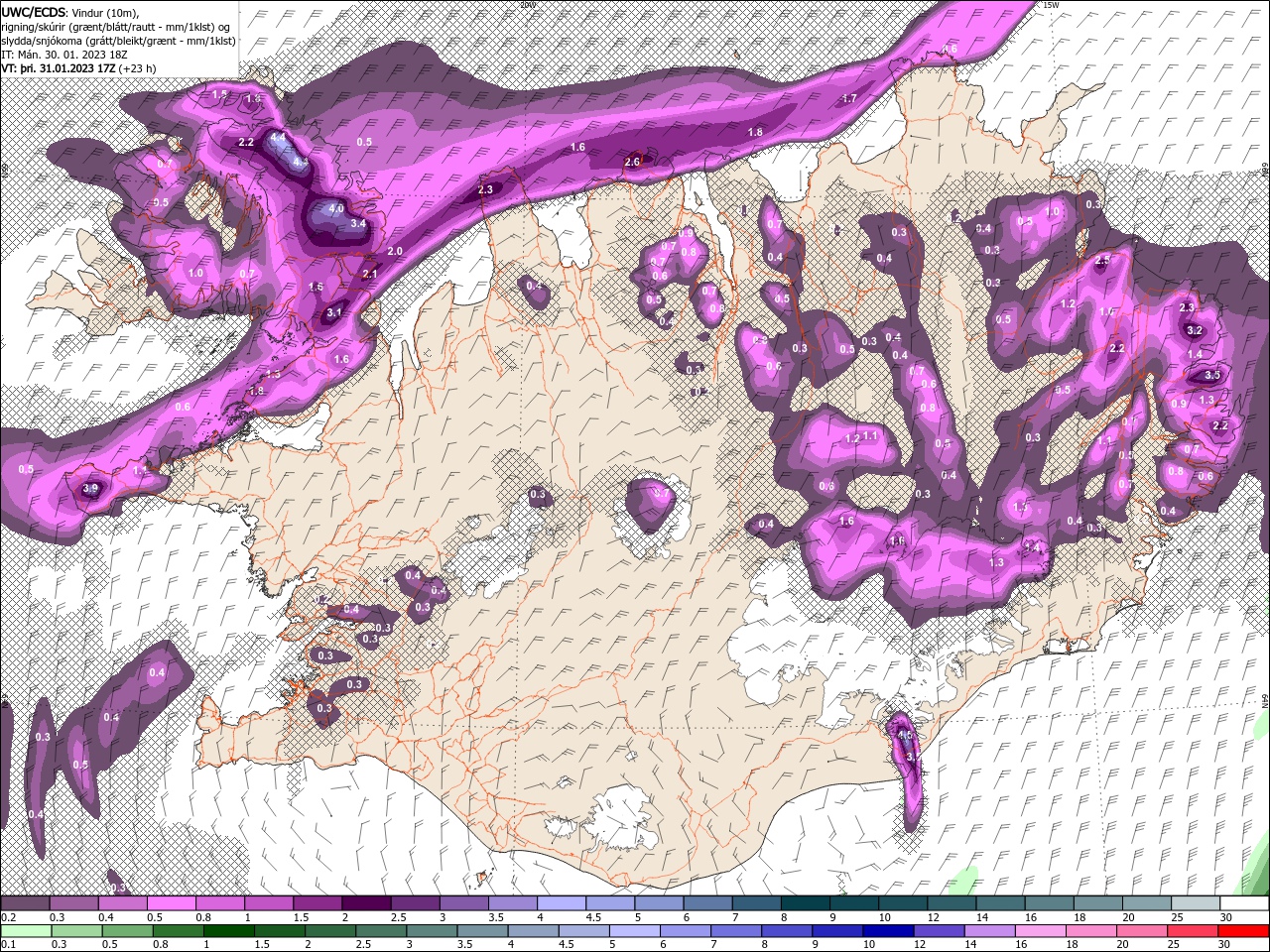Viewport: 1270px width, 952px height.
Task: Click the 3.5 precipitation value on the map
Action: click(x=1211, y=376)
